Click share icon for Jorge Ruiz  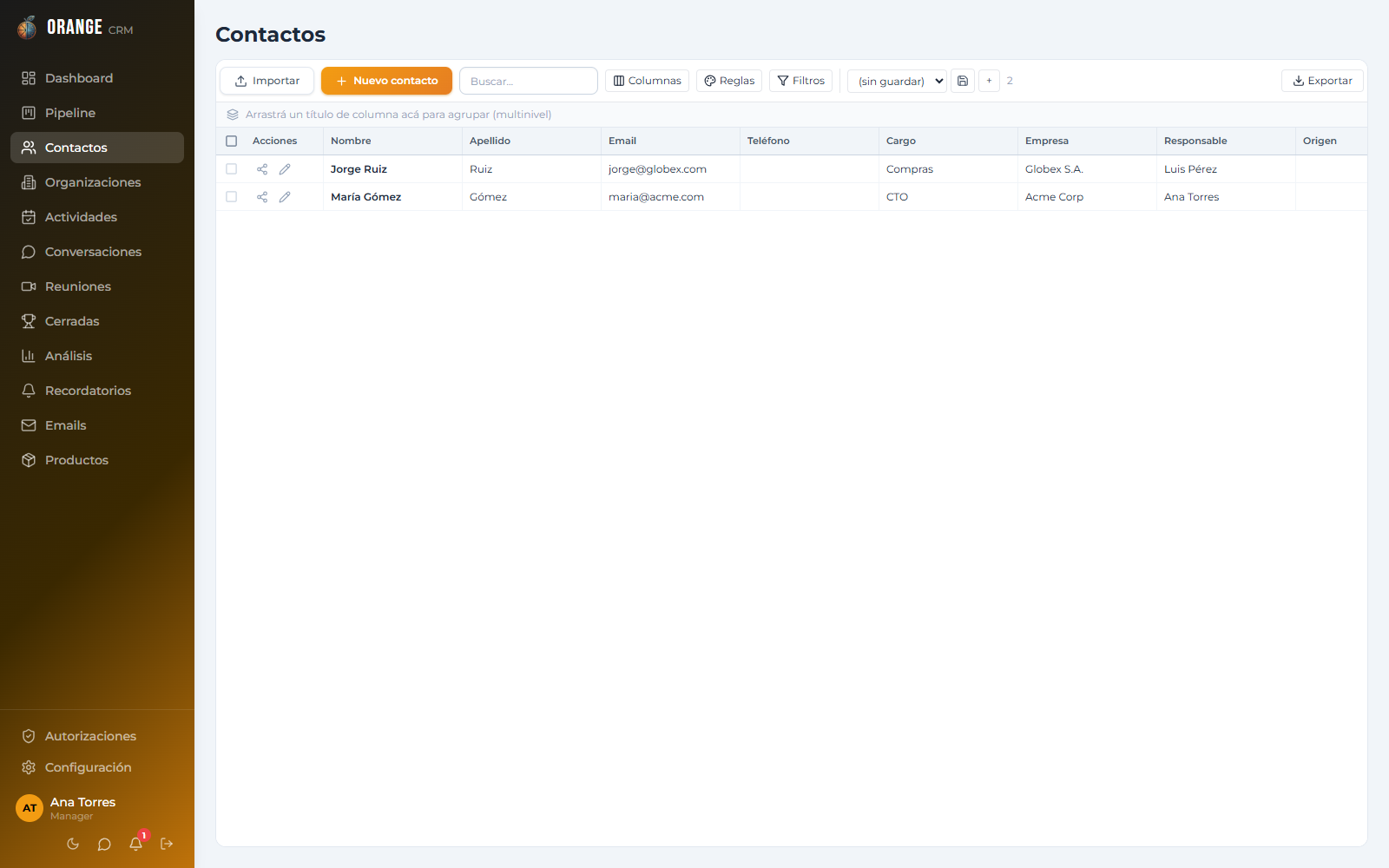coord(262,169)
